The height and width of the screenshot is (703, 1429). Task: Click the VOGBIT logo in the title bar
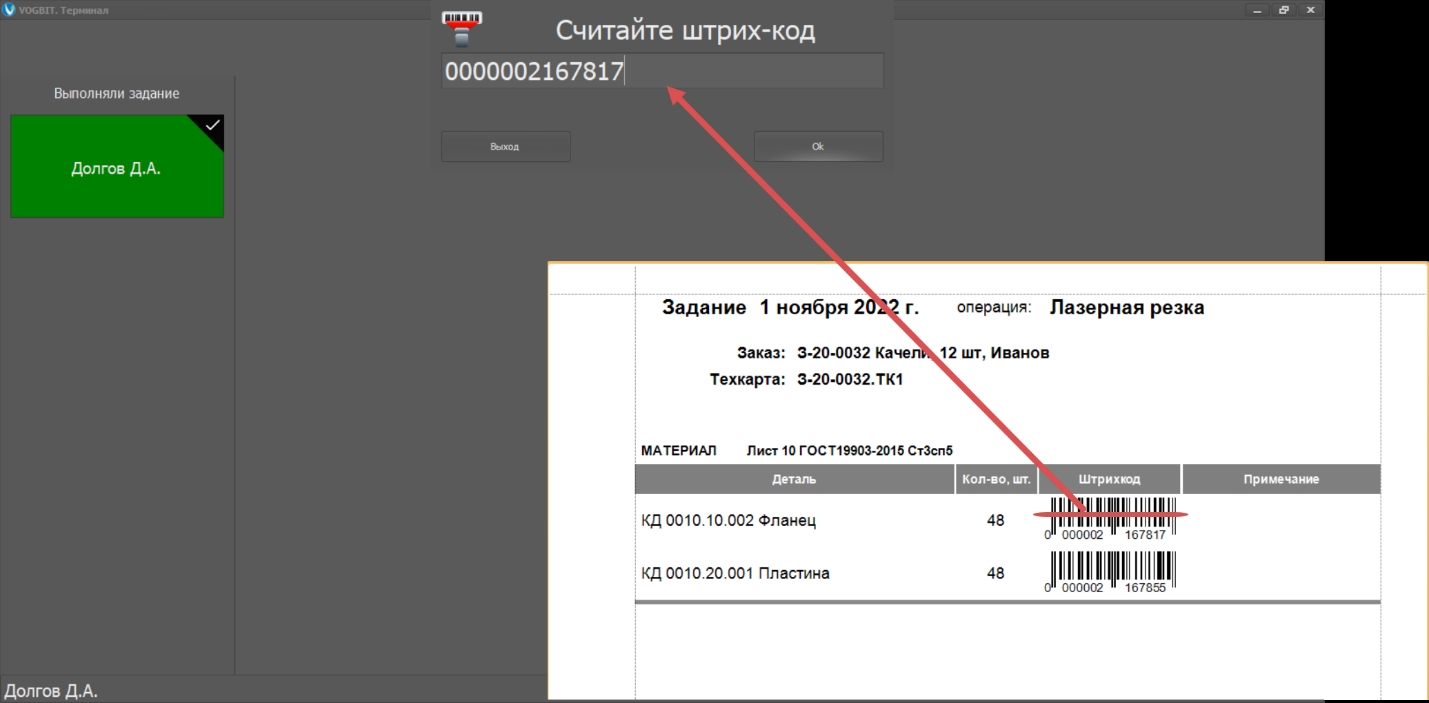pyautogui.click(x=10, y=10)
